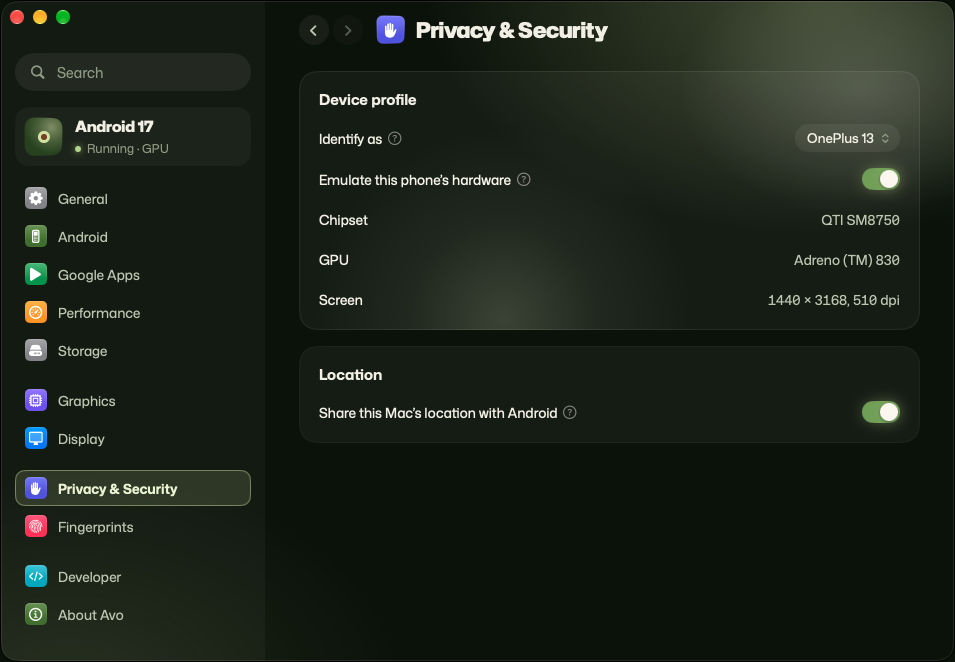Click the magnifier icon in search field
The height and width of the screenshot is (662, 955).
pos(38,72)
